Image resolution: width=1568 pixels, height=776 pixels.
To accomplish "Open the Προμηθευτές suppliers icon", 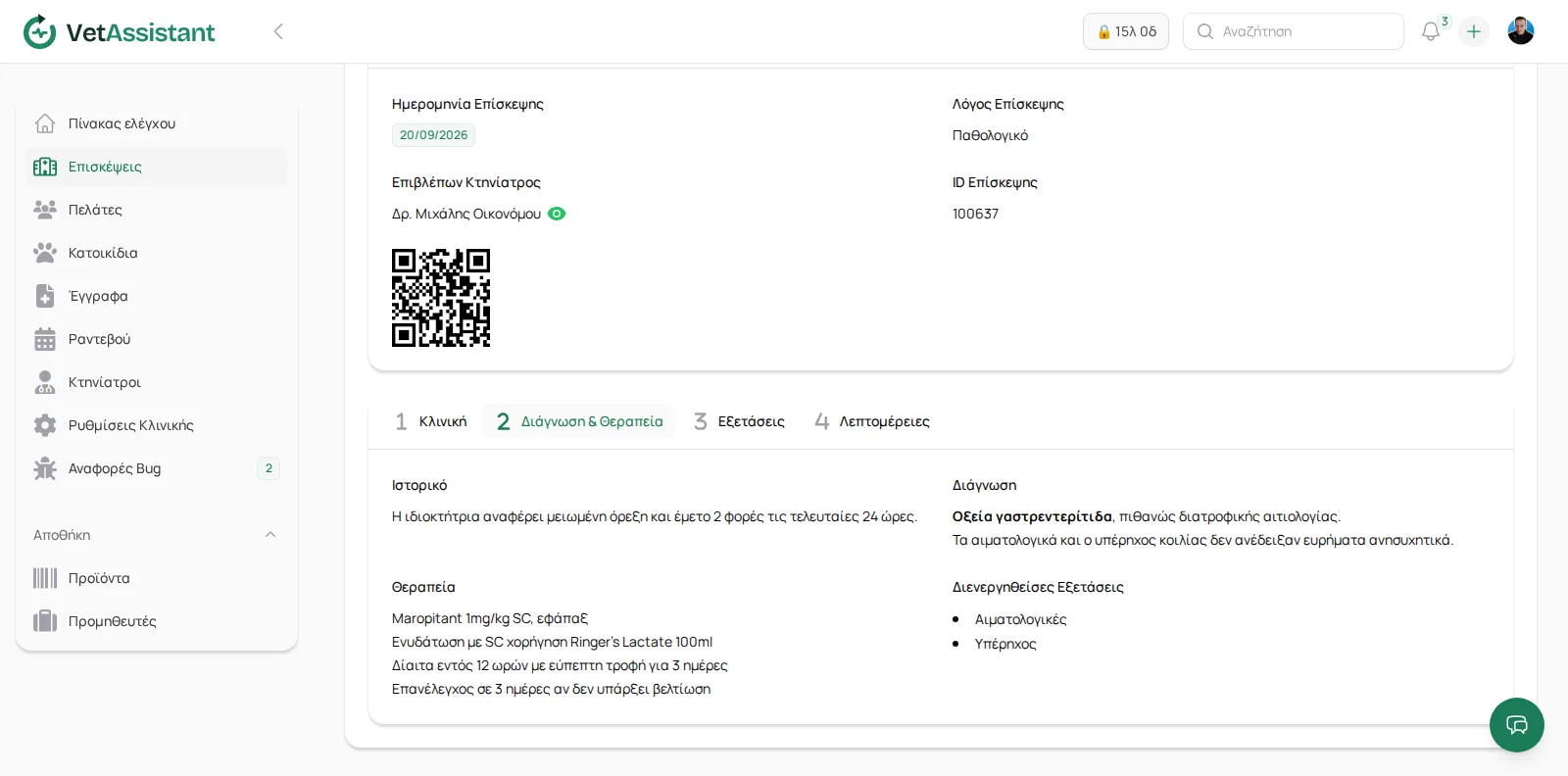I will pyautogui.click(x=45, y=621).
